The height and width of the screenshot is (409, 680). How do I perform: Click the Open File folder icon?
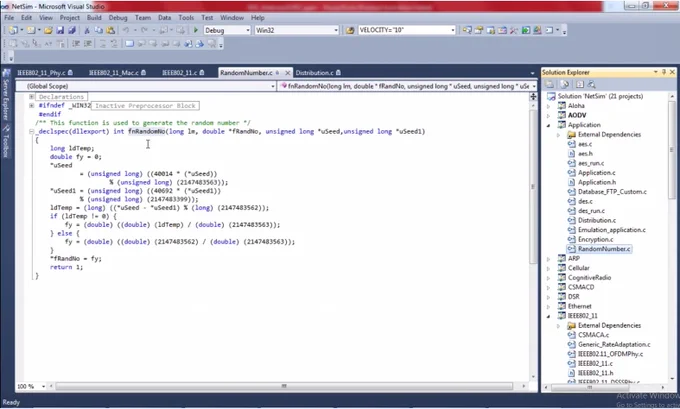pos(48,30)
